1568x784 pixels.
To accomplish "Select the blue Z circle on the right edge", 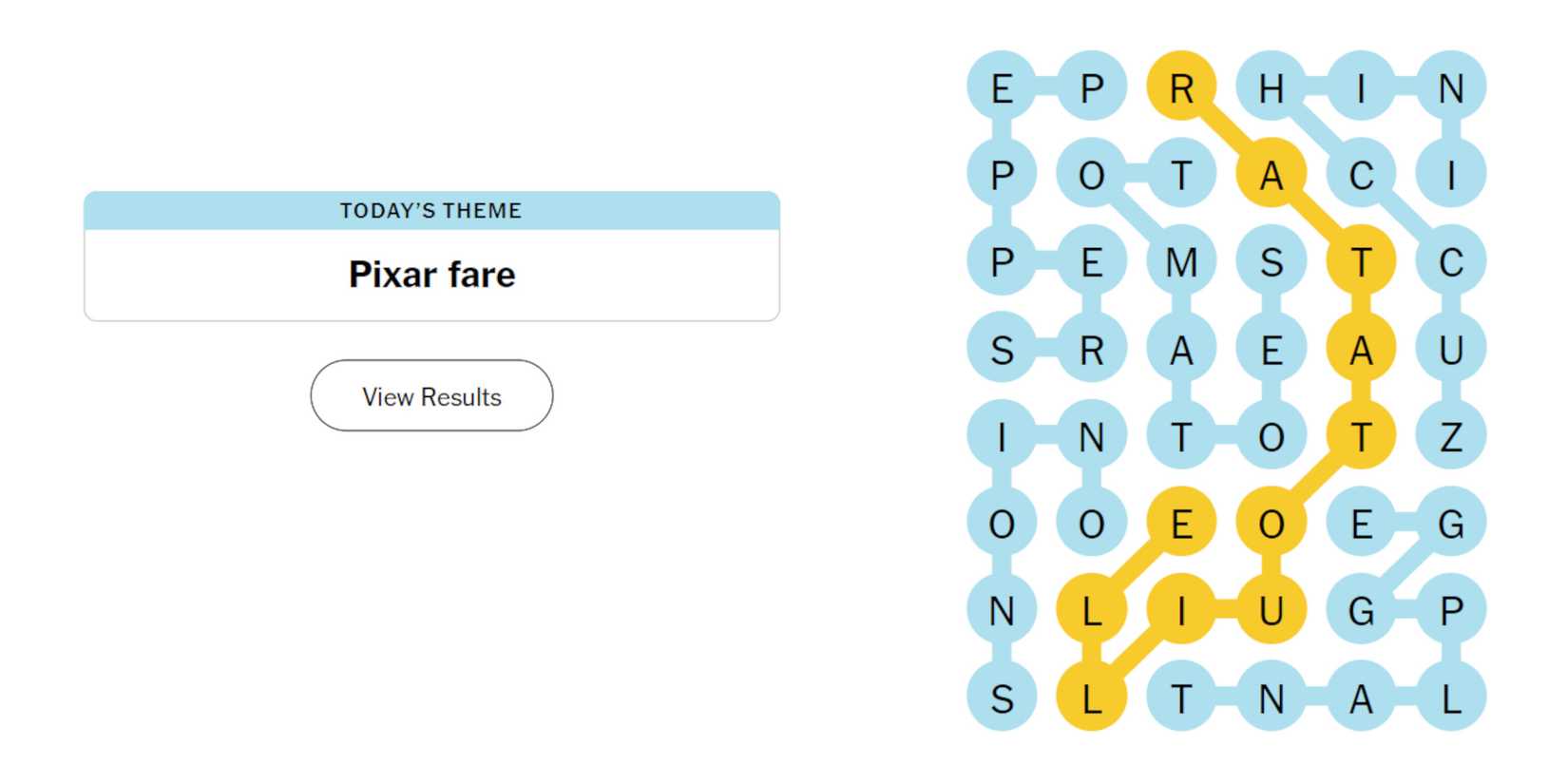I will (1451, 433).
